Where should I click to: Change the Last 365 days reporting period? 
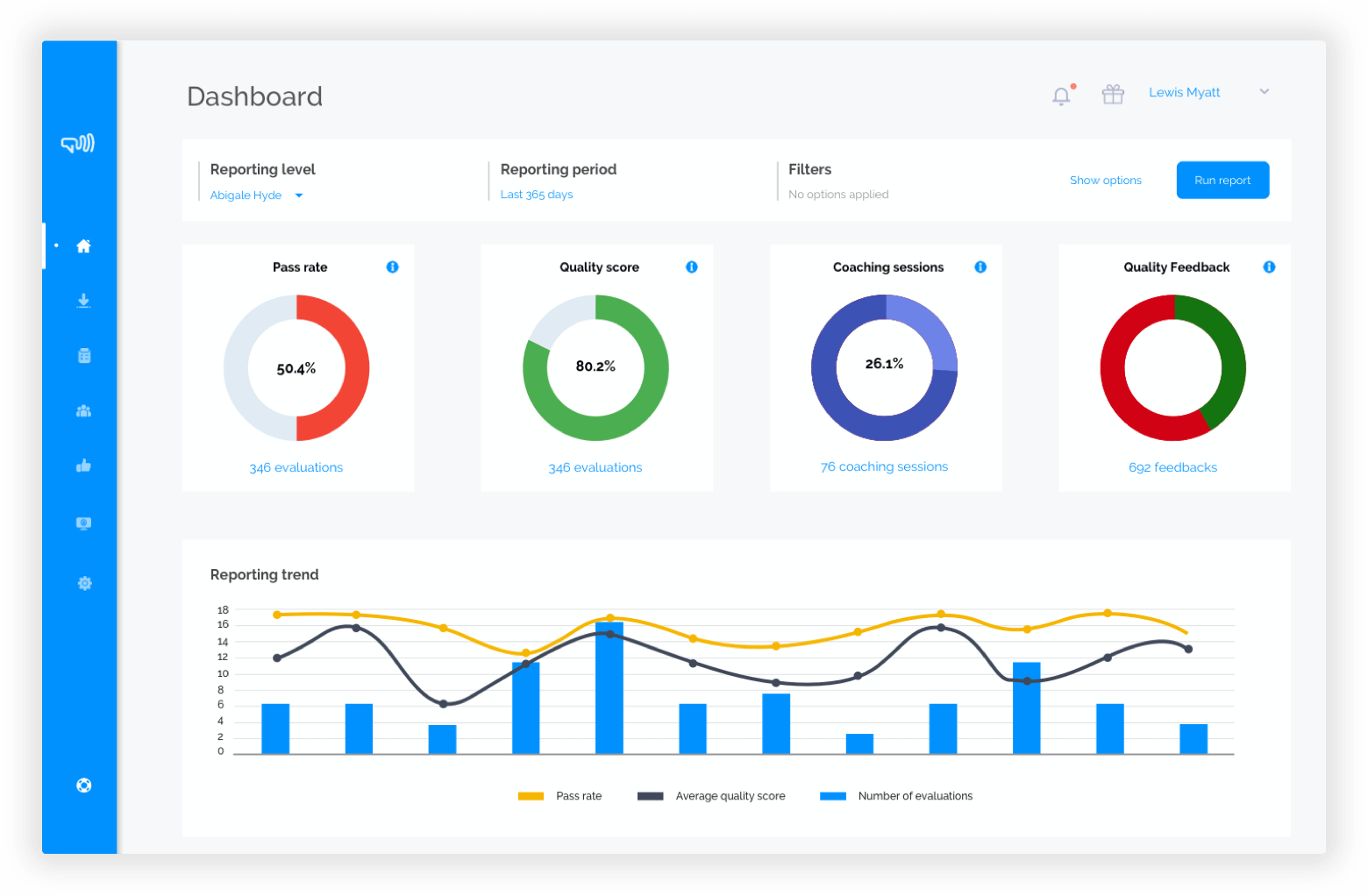(x=537, y=194)
